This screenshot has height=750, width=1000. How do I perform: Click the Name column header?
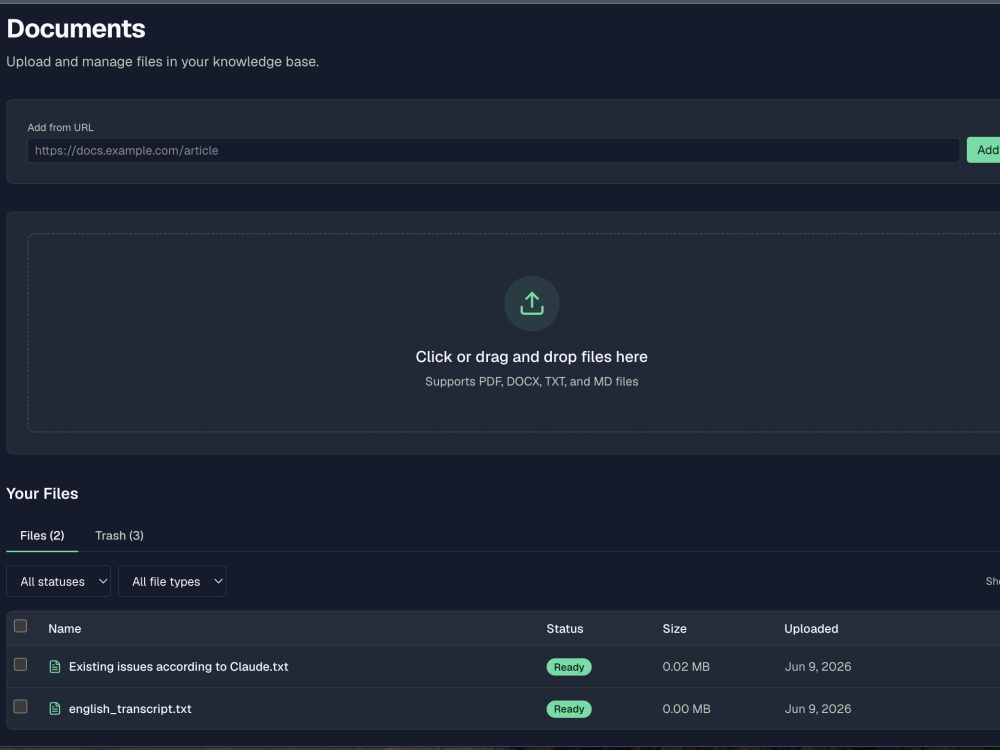[64, 629]
